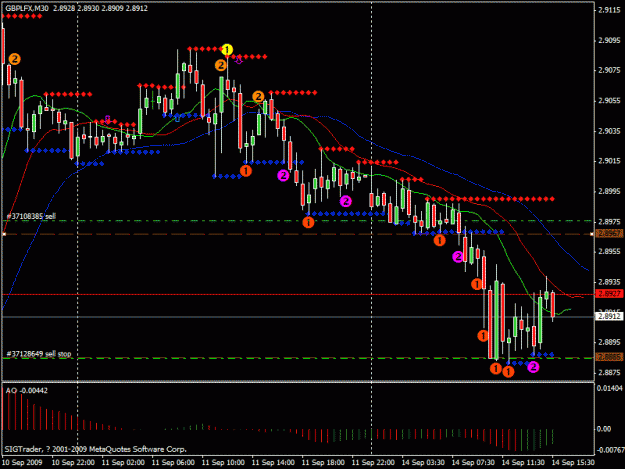Click the orange price tag on the sell stop line
This screenshot has width=625, height=469.
pyautogui.click(x=609, y=357)
